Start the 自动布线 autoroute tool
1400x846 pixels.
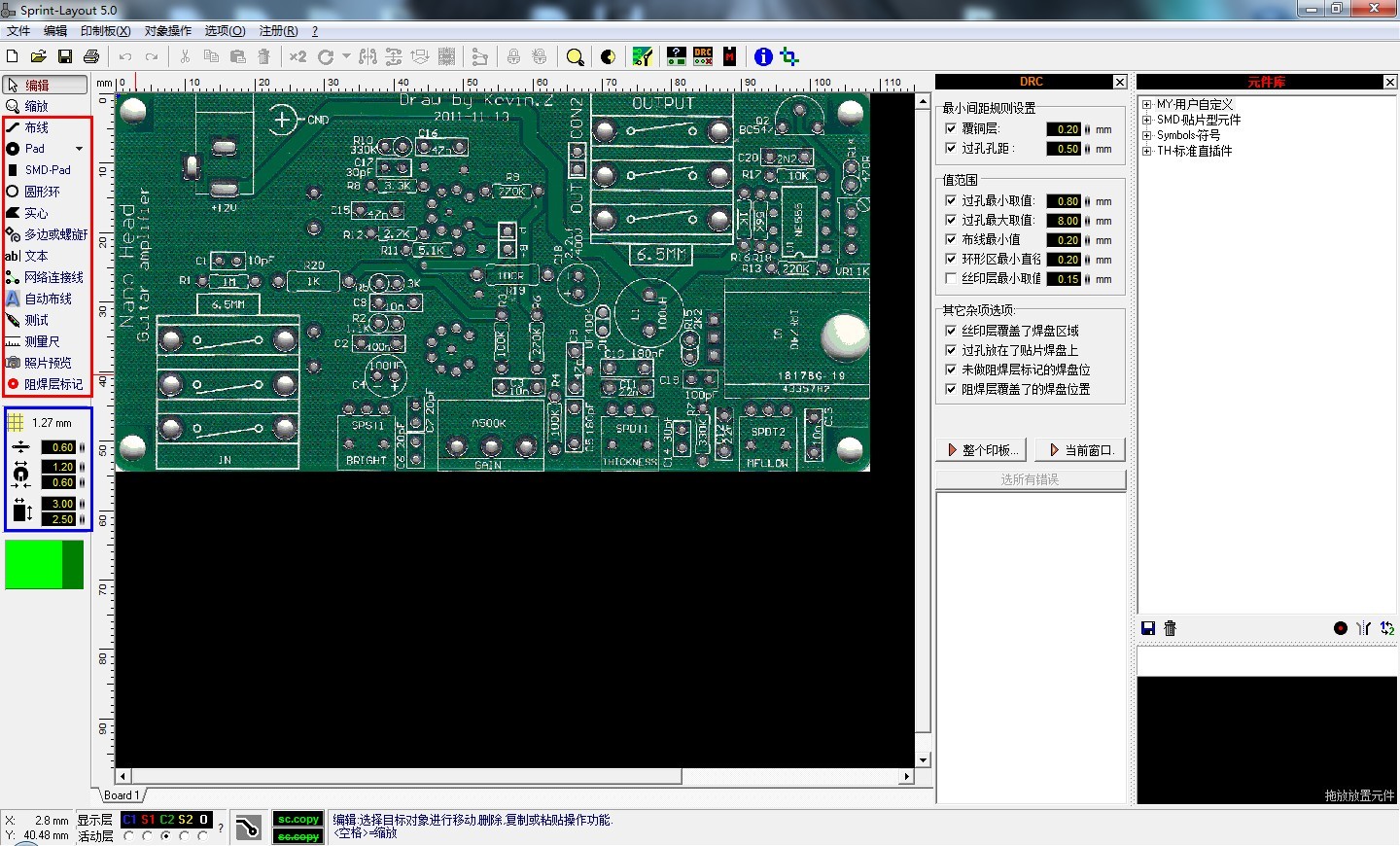click(x=46, y=299)
